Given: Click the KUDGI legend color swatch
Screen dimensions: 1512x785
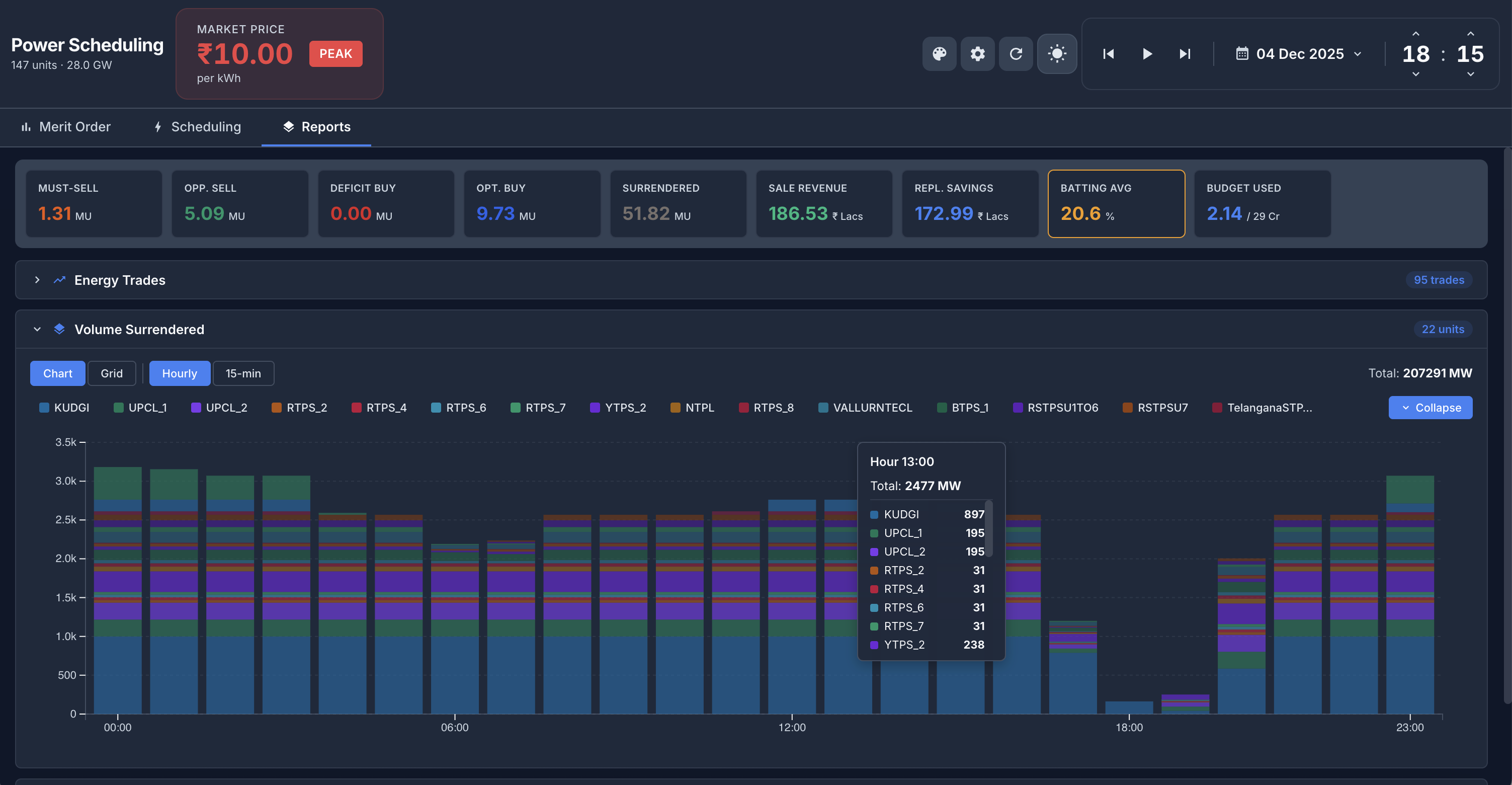Looking at the screenshot, I should 45,407.
